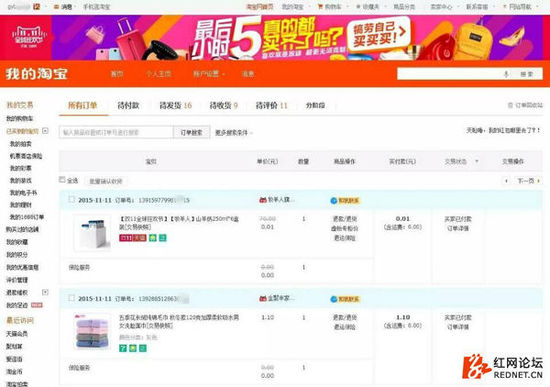The width and height of the screenshot is (550, 387).
Task: Open the 交易状态 column dropdown arrow
Action: [477, 161]
